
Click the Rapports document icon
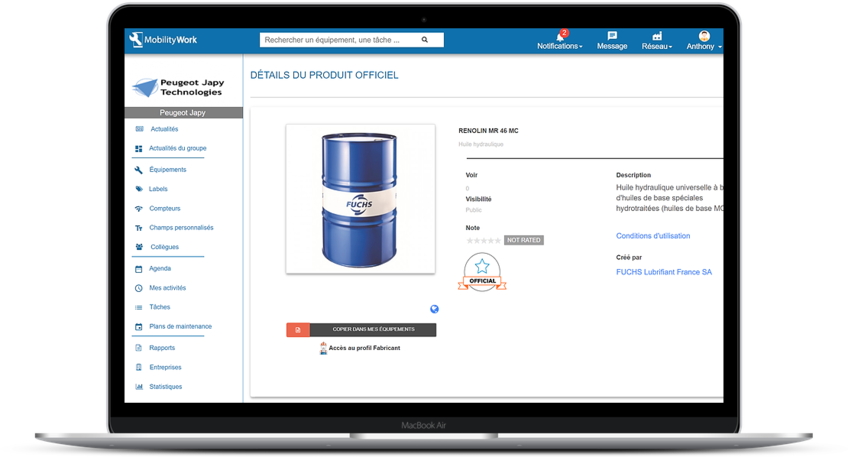click(x=138, y=348)
